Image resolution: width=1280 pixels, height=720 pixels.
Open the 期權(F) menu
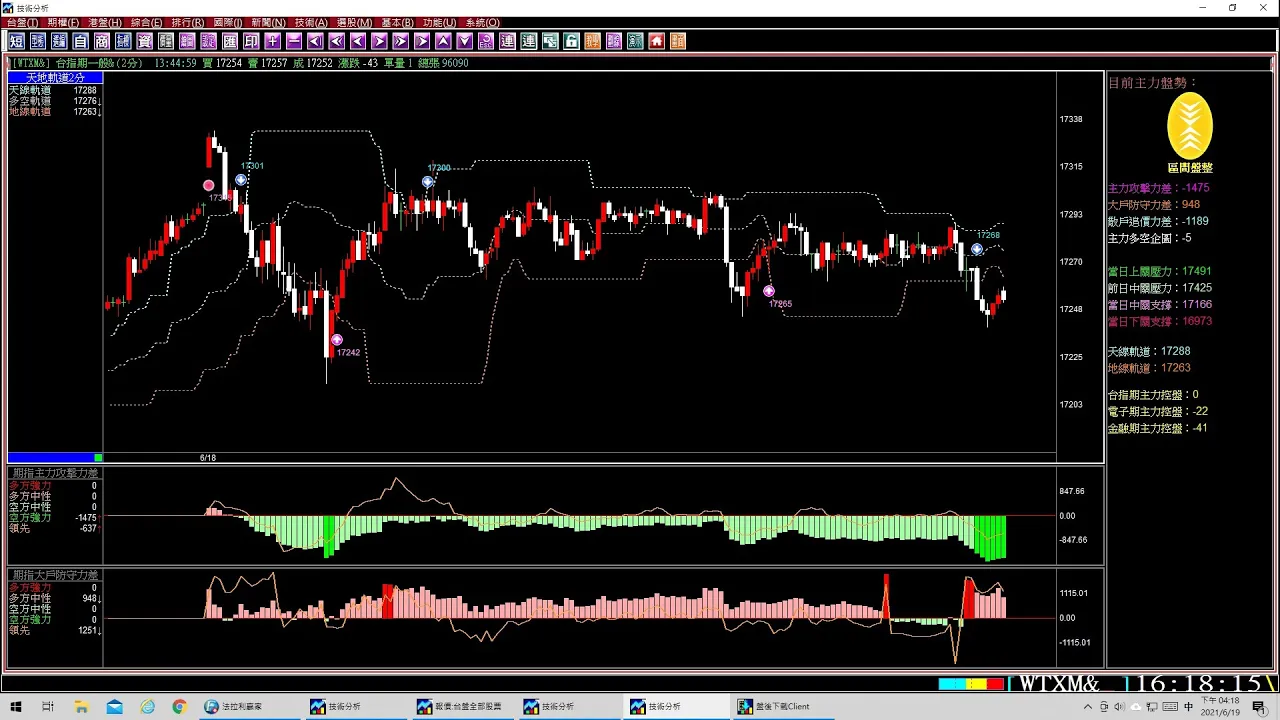point(63,22)
